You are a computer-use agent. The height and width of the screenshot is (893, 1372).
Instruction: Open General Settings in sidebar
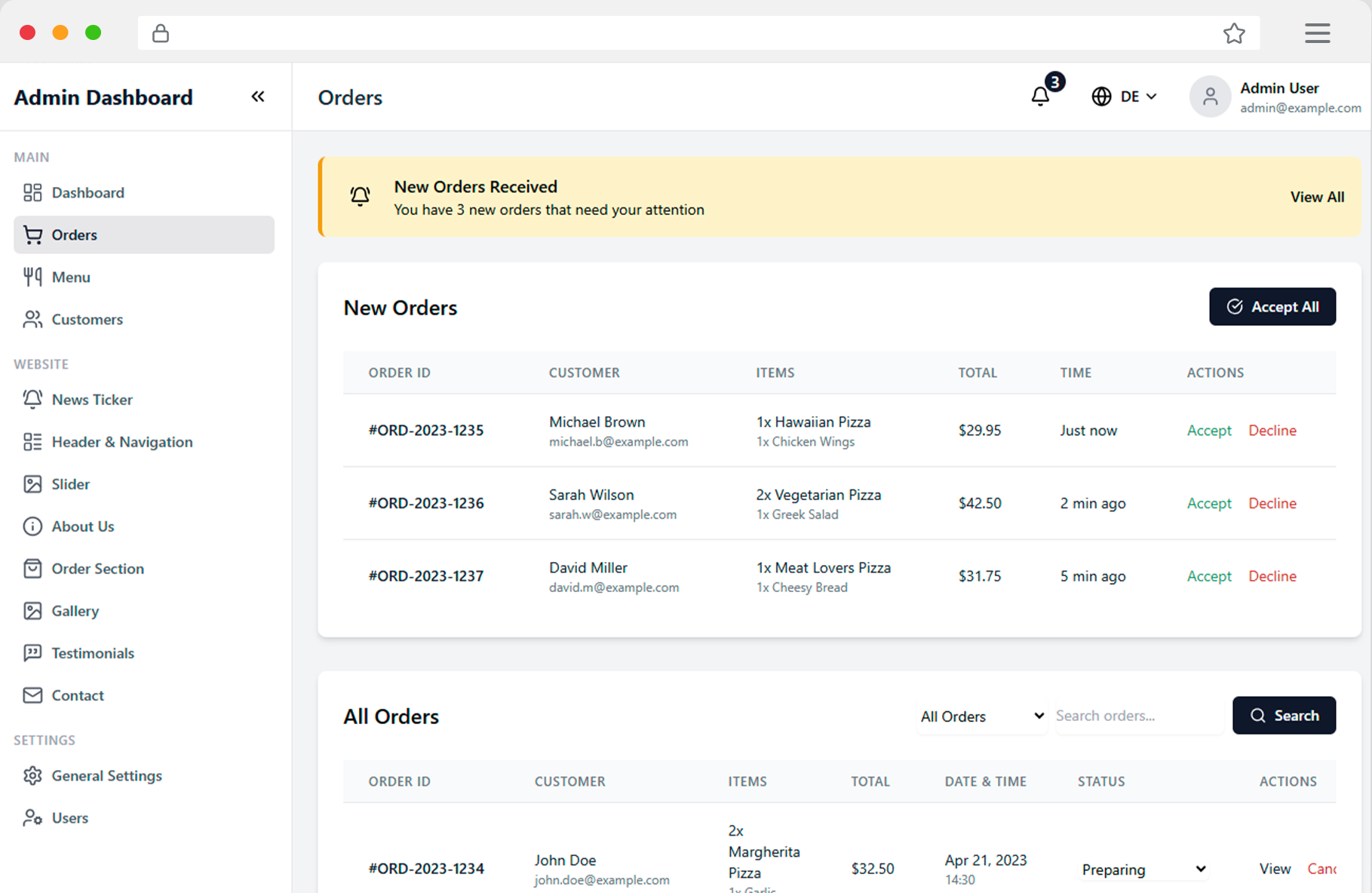click(106, 776)
